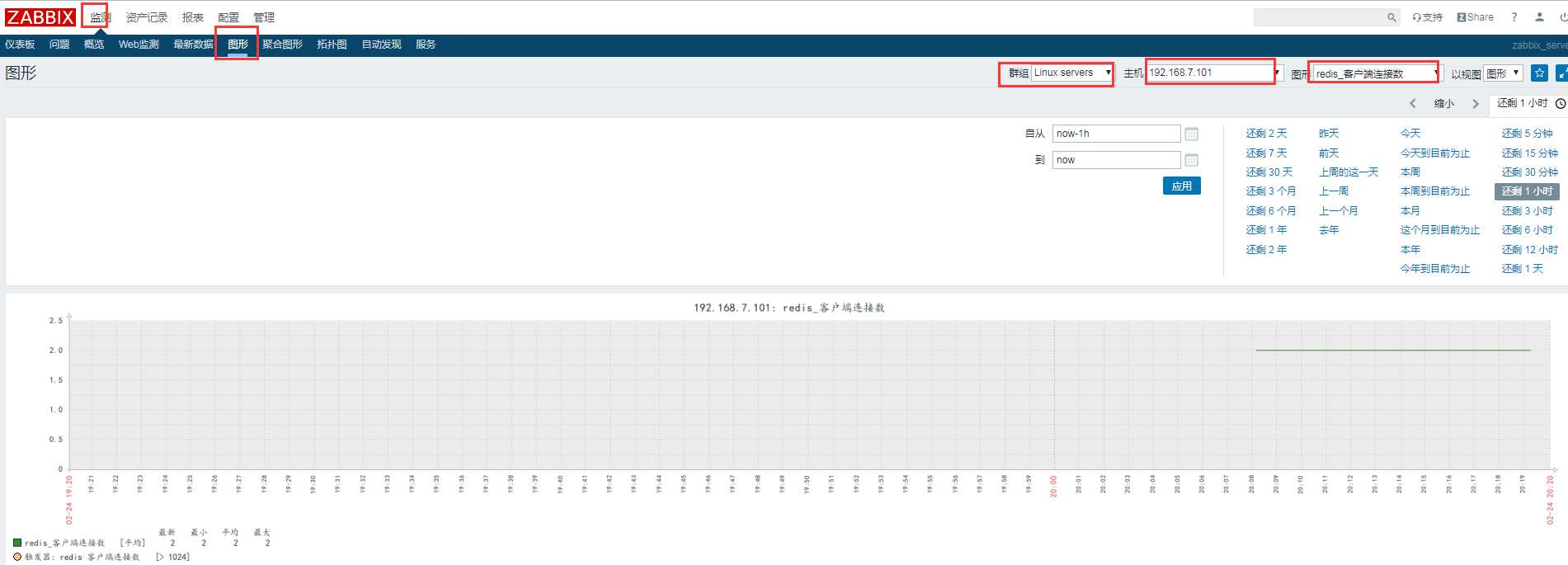Screen dimensions: 1568x565
Task: Expand the host 192.168.7.101 dropdown
Action: pyautogui.click(x=1214, y=73)
